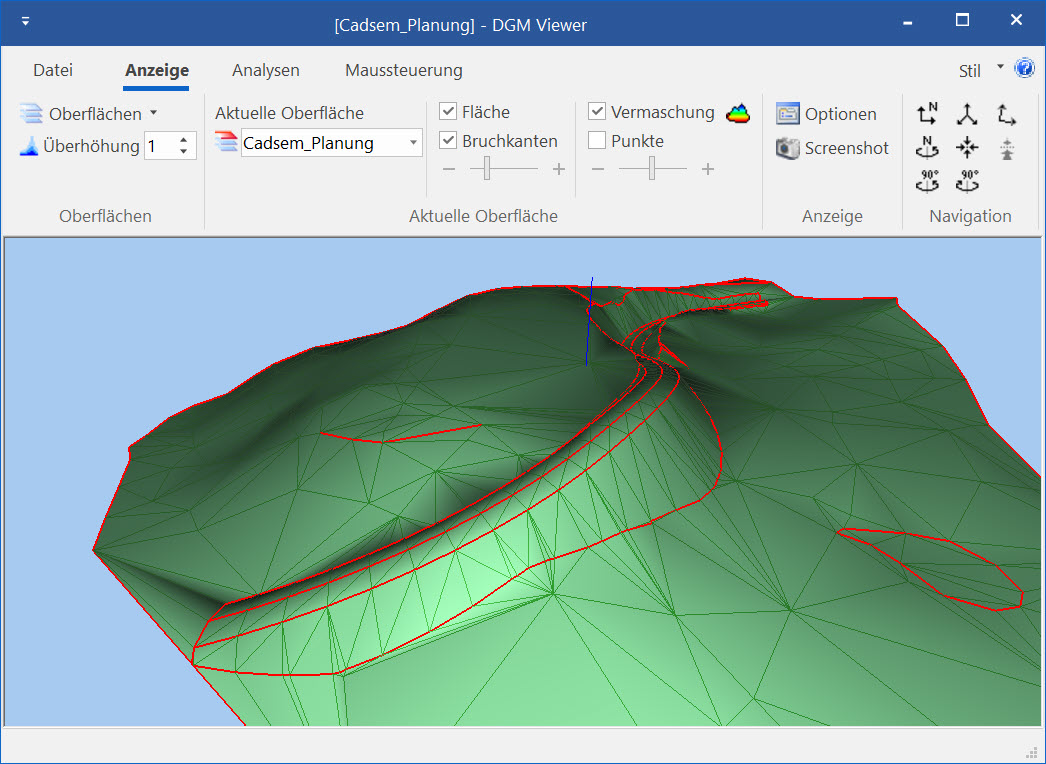Click the right 90° rotate icon
1046x764 pixels.
coord(967,182)
